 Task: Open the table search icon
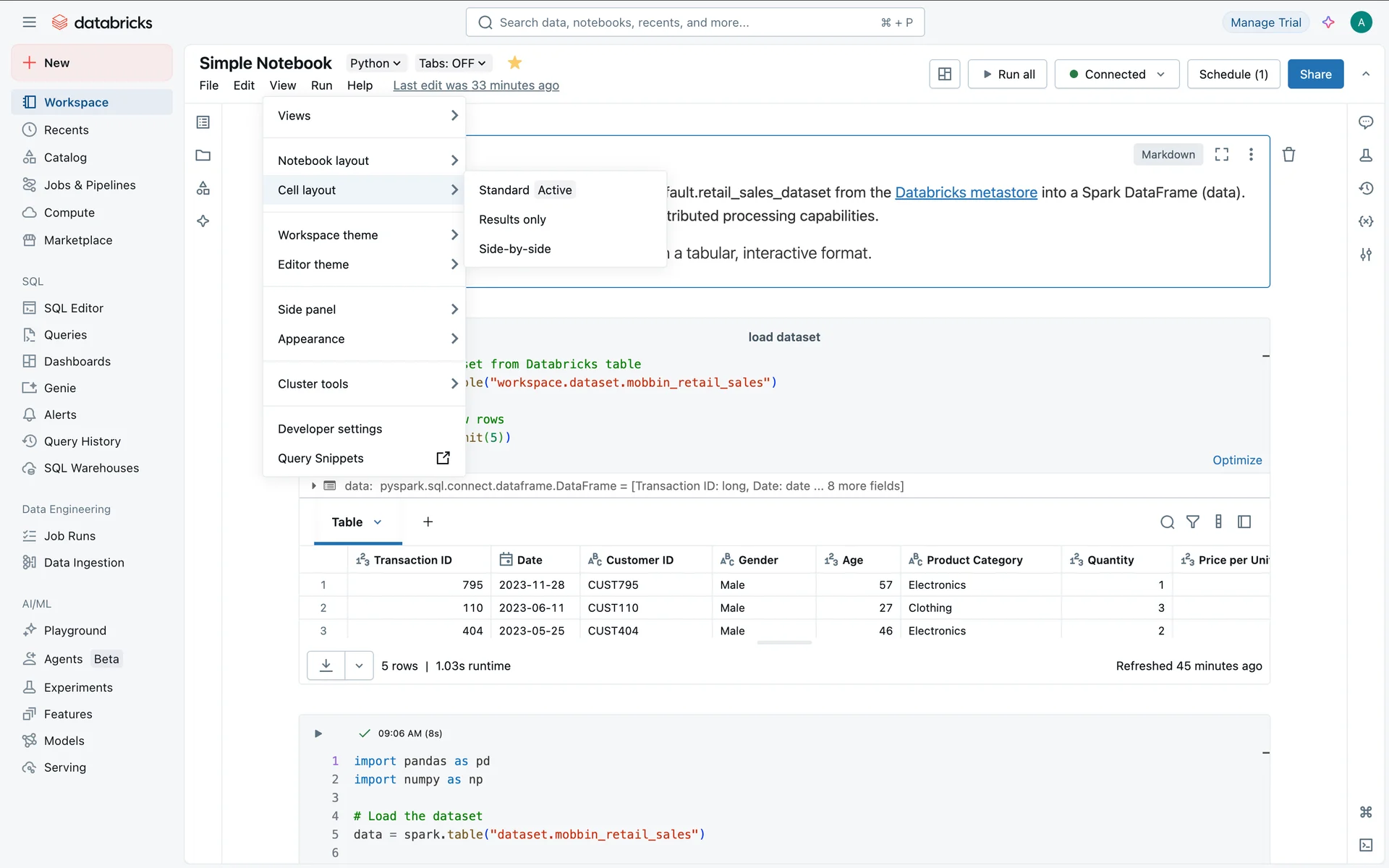[1167, 522]
